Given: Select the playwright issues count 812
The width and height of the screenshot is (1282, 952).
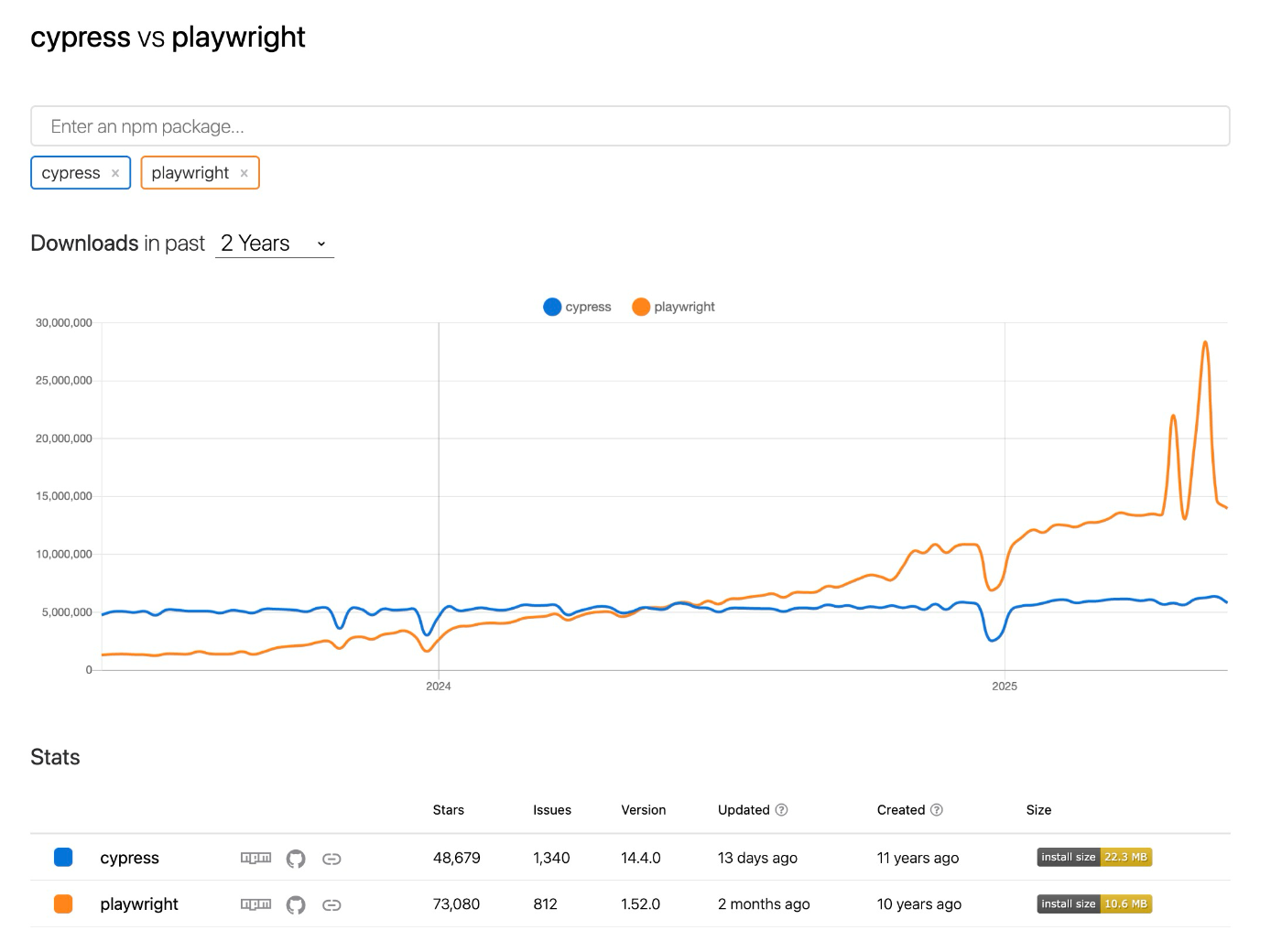Looking at the screenshot, I should pyautogui.click(x=545, y=904).
